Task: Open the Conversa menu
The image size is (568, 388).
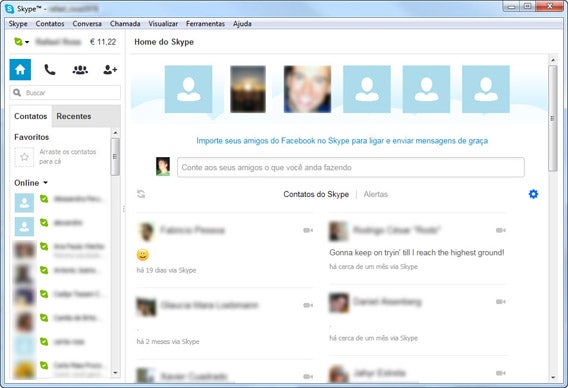Action: (87, 24)
